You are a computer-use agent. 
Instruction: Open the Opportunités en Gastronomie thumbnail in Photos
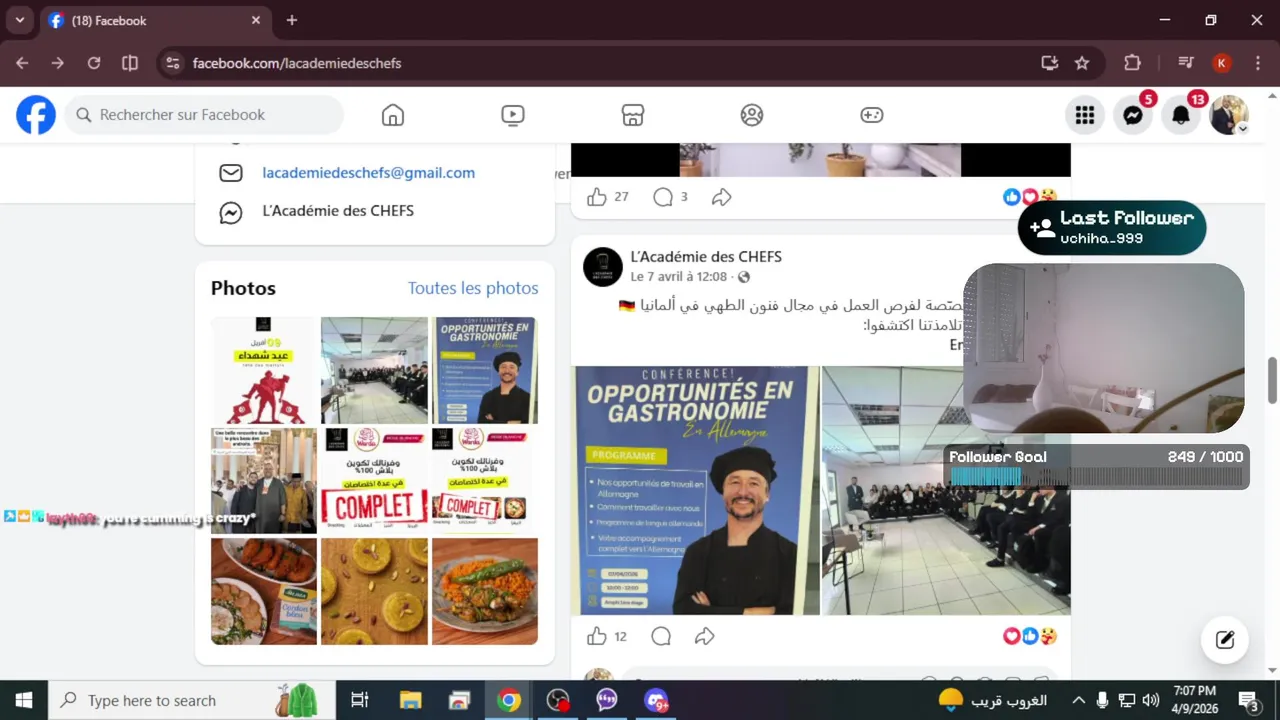[485, 370]
